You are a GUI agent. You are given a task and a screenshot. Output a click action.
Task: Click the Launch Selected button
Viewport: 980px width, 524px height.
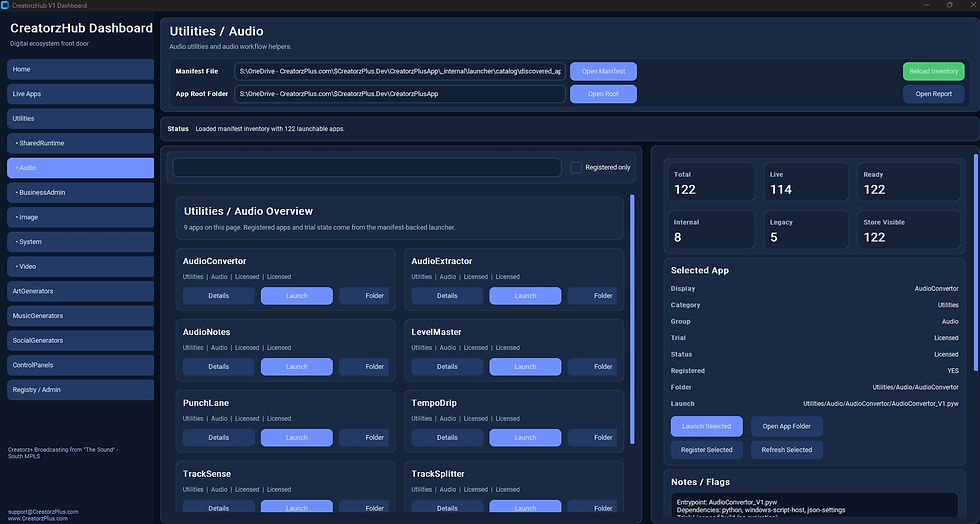706,426
